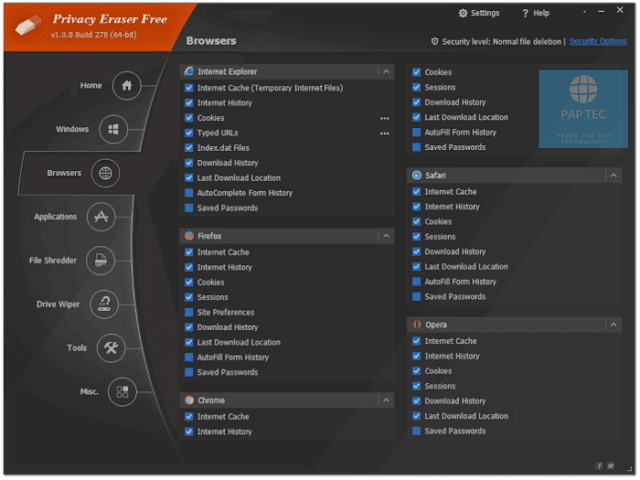
Task: Click the Safari compass icon
Action: pyautogui.click(x=416, y=176)
